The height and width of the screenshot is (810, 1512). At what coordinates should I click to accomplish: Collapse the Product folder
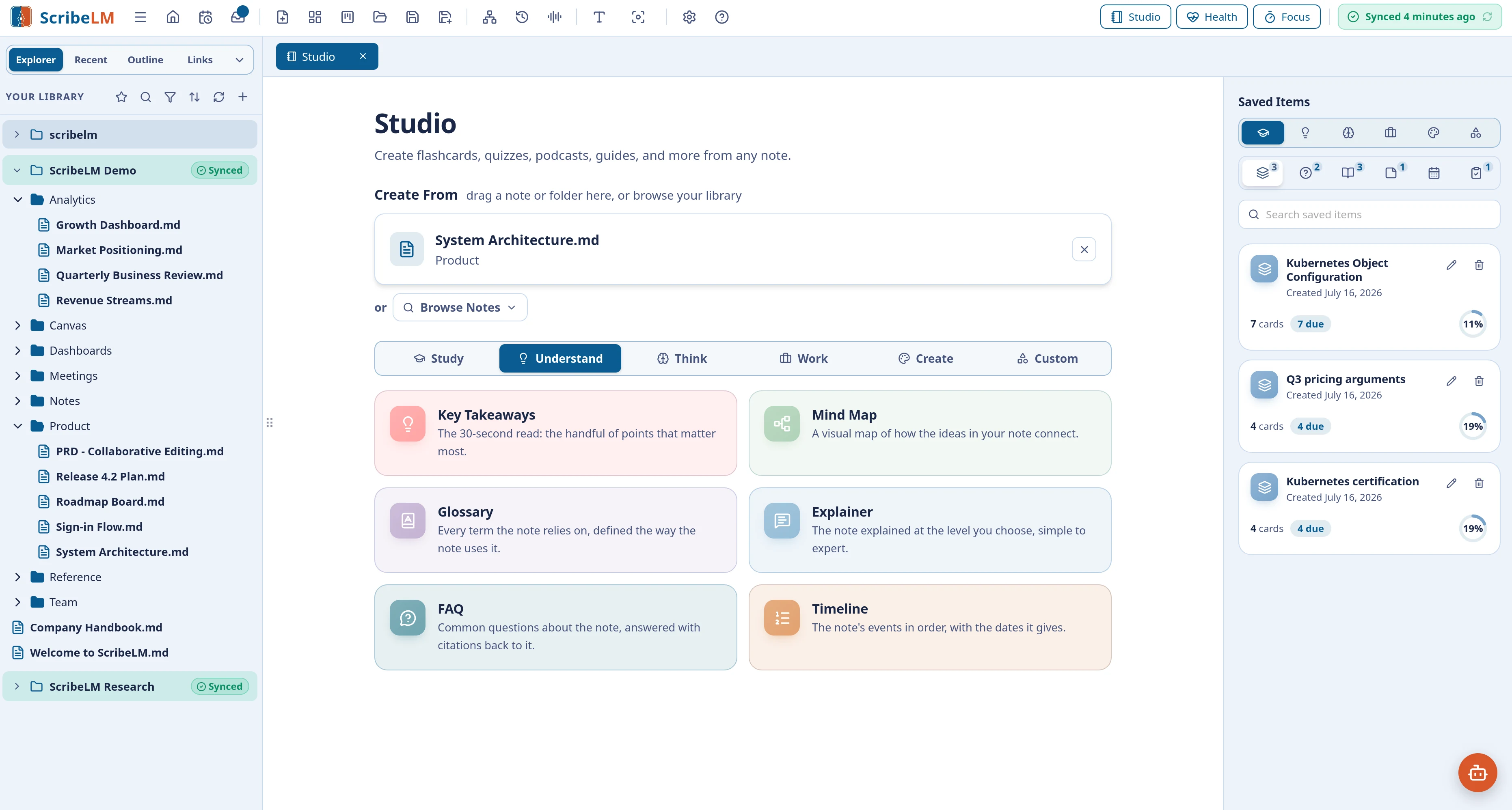click(17, 426)
